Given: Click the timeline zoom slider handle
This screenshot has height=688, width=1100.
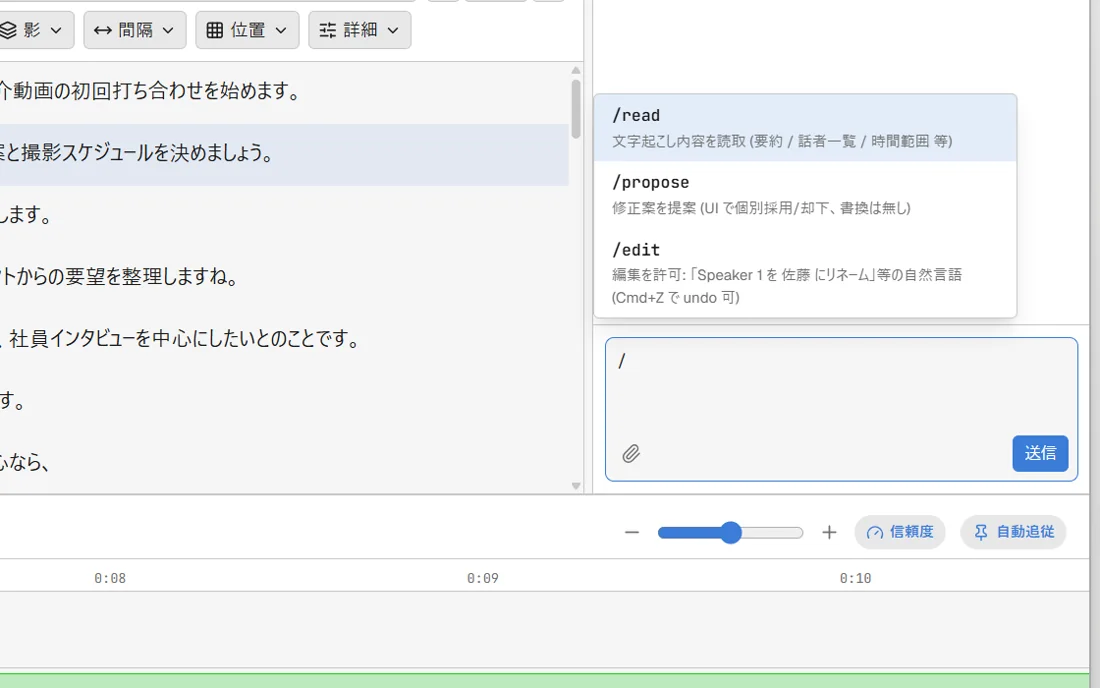Looking at the screenshot, I should [730, 532].
